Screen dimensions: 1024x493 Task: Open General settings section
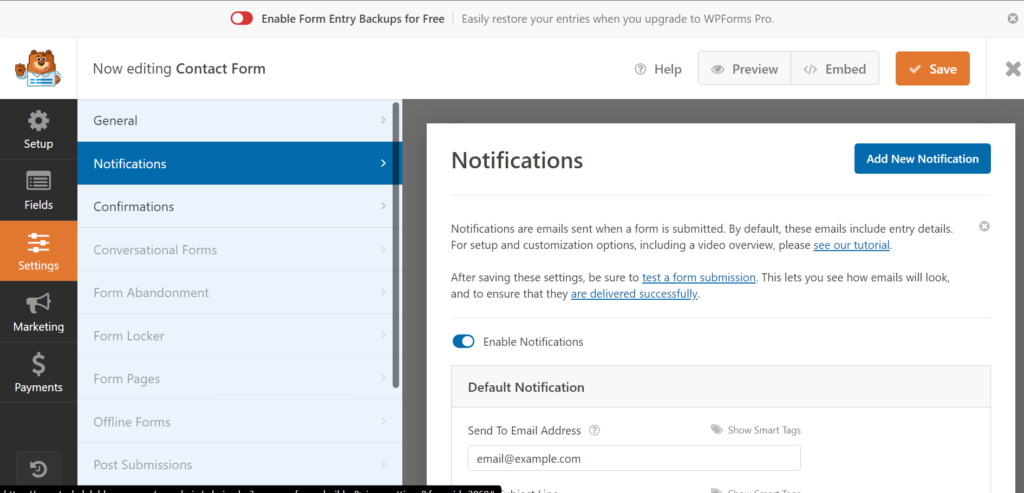click(x=240, y=120)
